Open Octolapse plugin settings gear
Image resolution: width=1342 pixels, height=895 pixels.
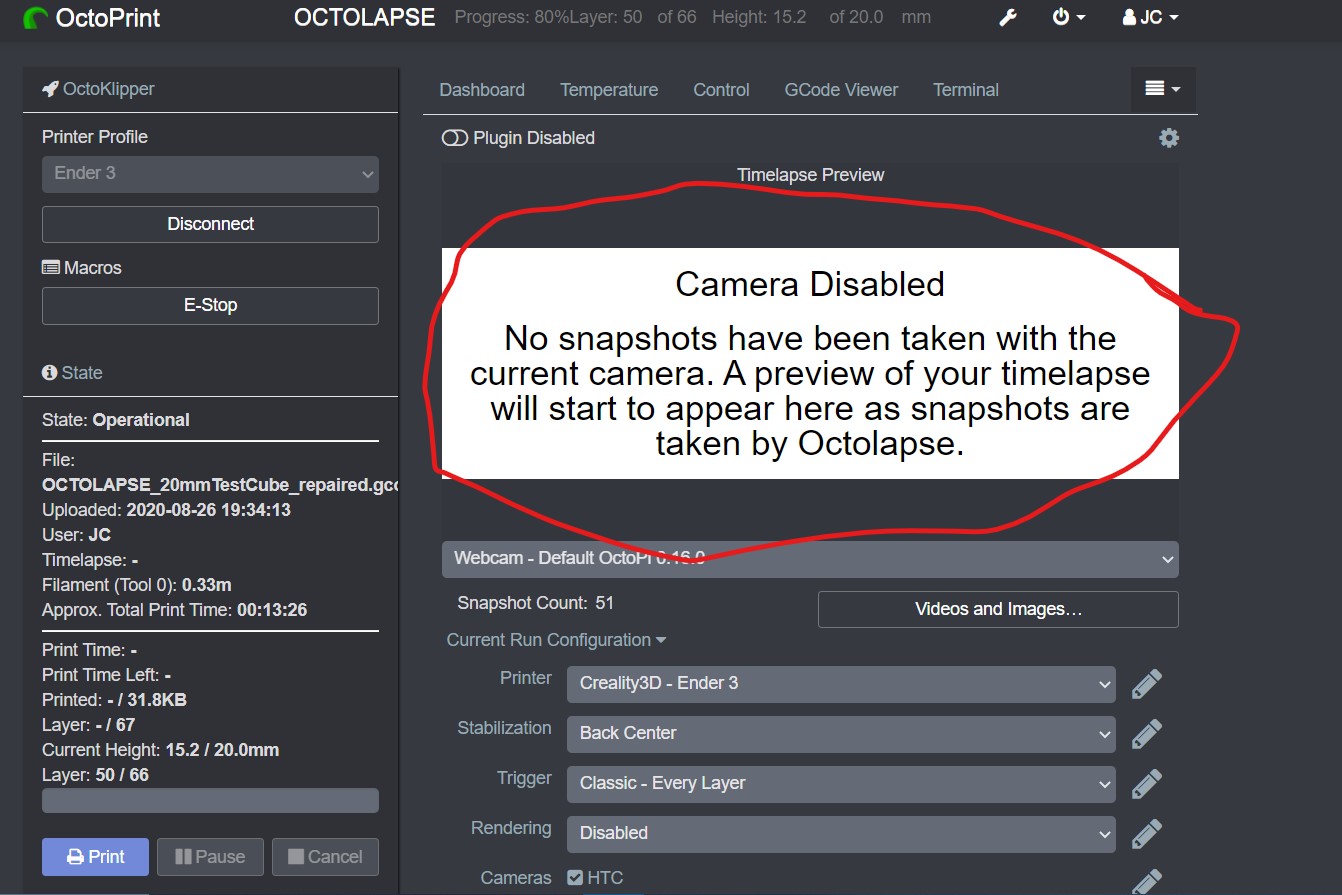coord(1168,137)
